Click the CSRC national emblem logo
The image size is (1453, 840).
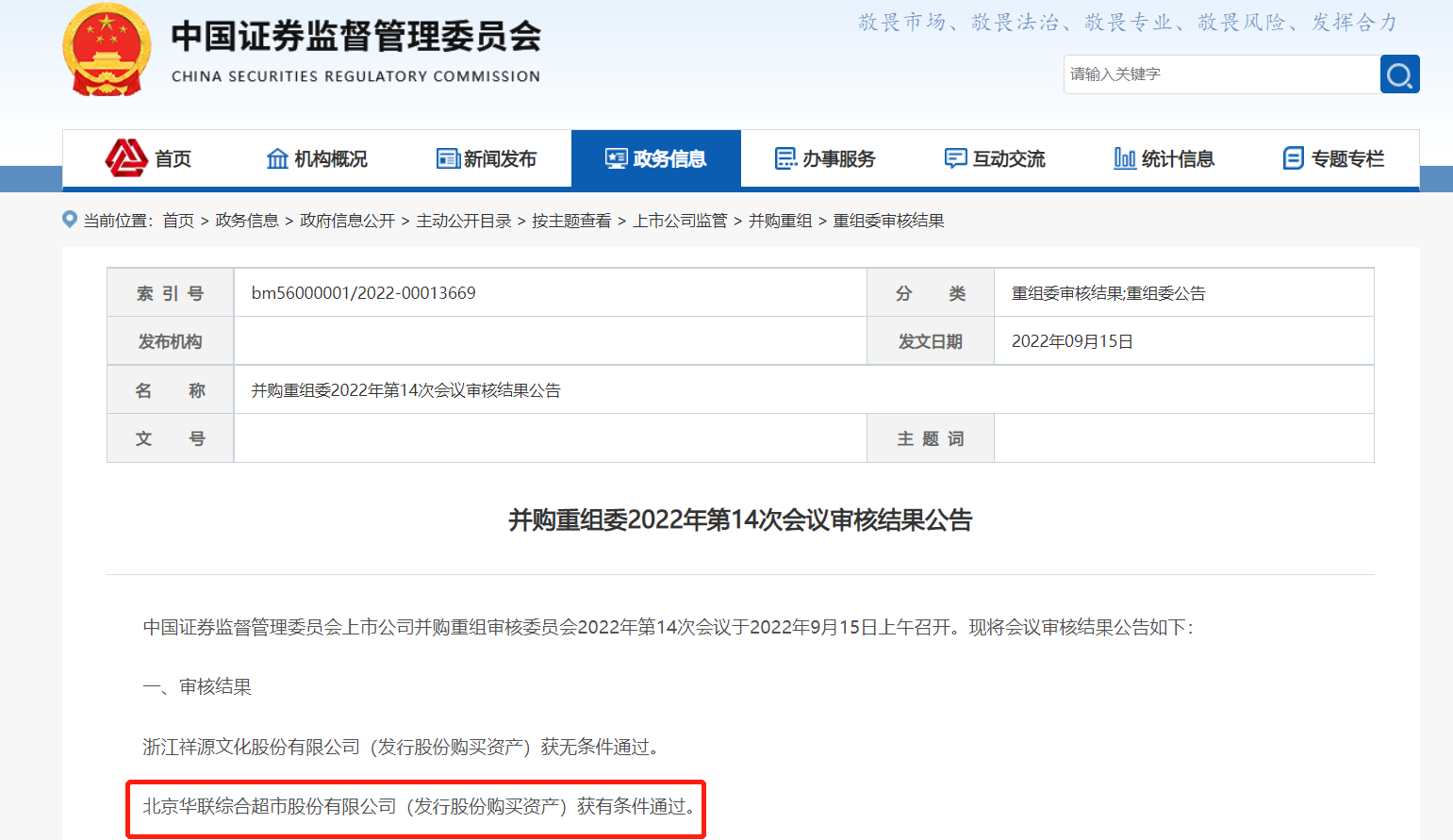click(x=107, y=50)
